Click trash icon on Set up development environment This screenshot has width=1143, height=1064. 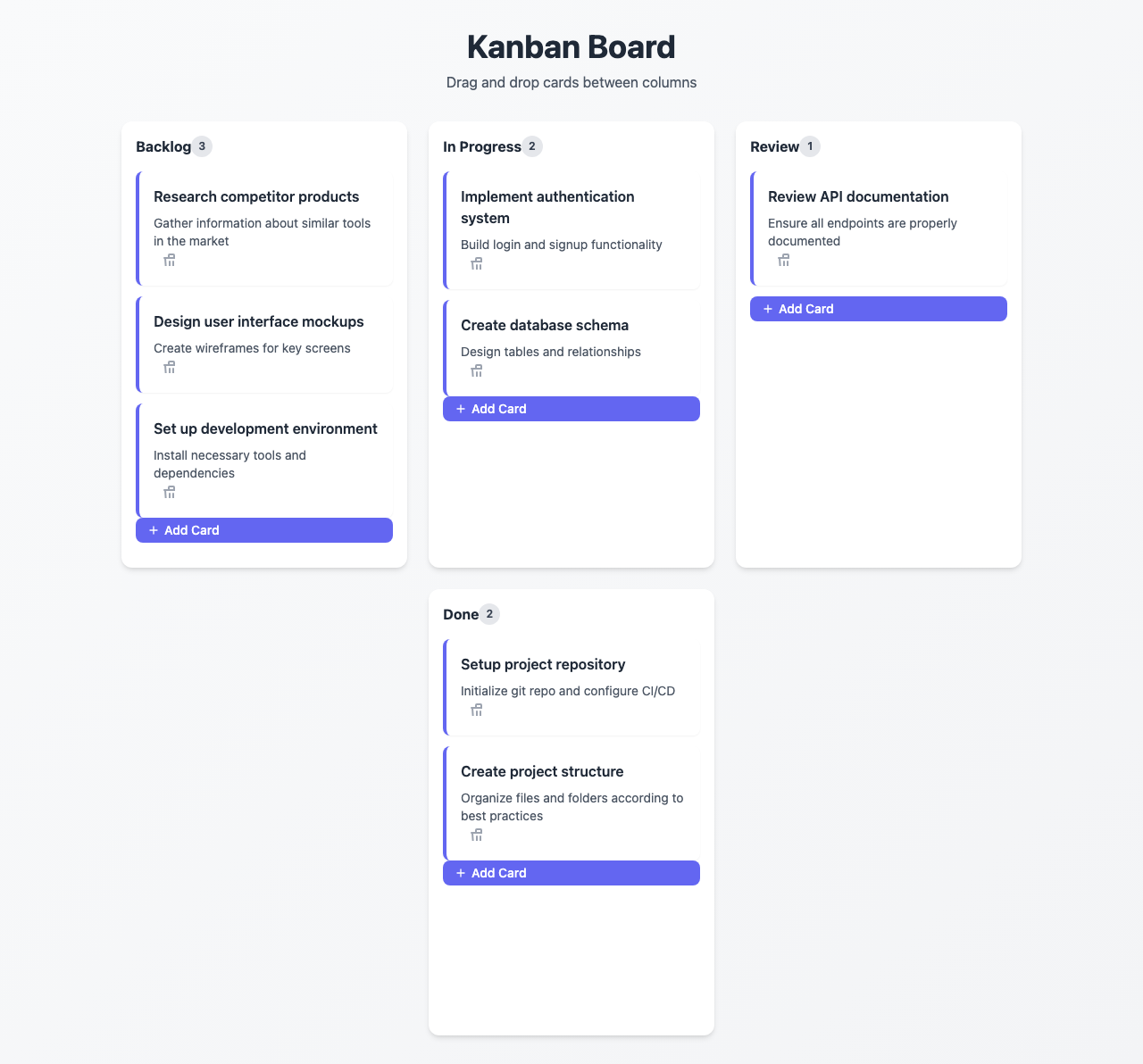click(170, 493)
